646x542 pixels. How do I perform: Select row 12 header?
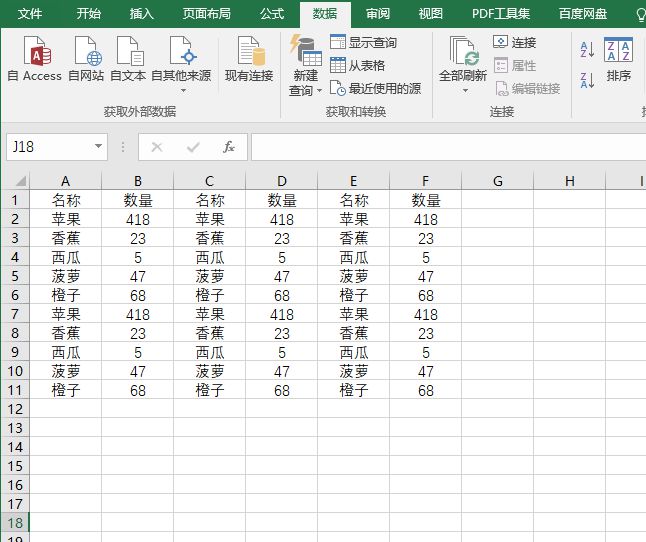click(x=15, y=409)
